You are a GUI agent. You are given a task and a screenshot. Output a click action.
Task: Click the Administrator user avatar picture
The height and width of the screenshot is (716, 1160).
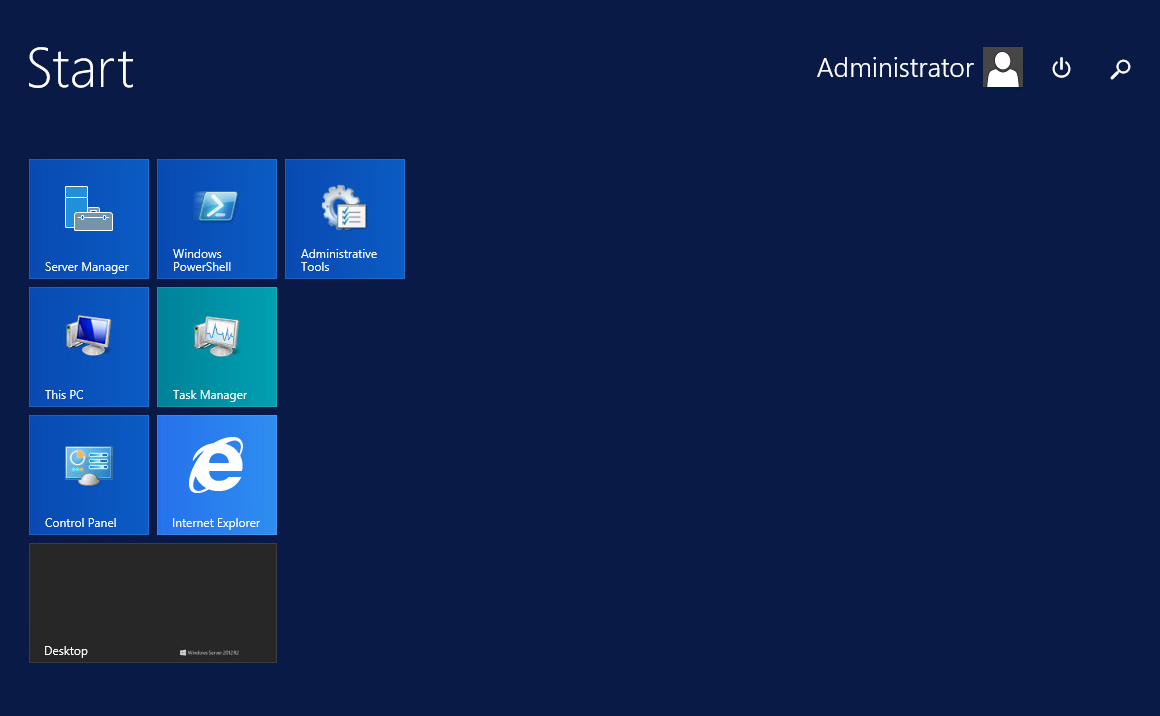pyautogui.click(x=1002, y=67)
